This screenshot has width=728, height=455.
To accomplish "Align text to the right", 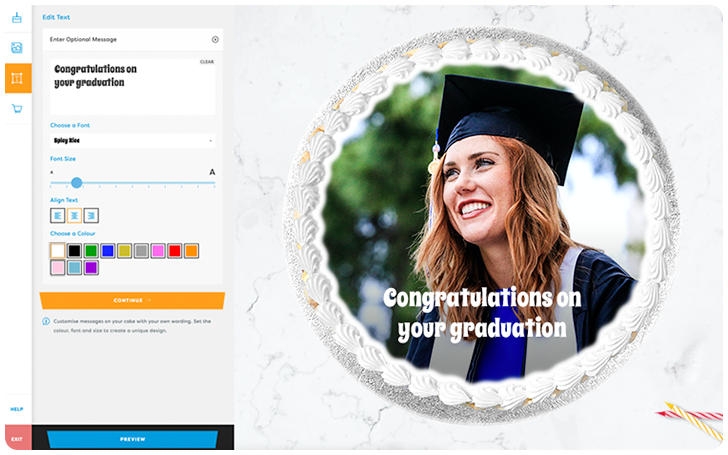I will click(x=91, y=215).
